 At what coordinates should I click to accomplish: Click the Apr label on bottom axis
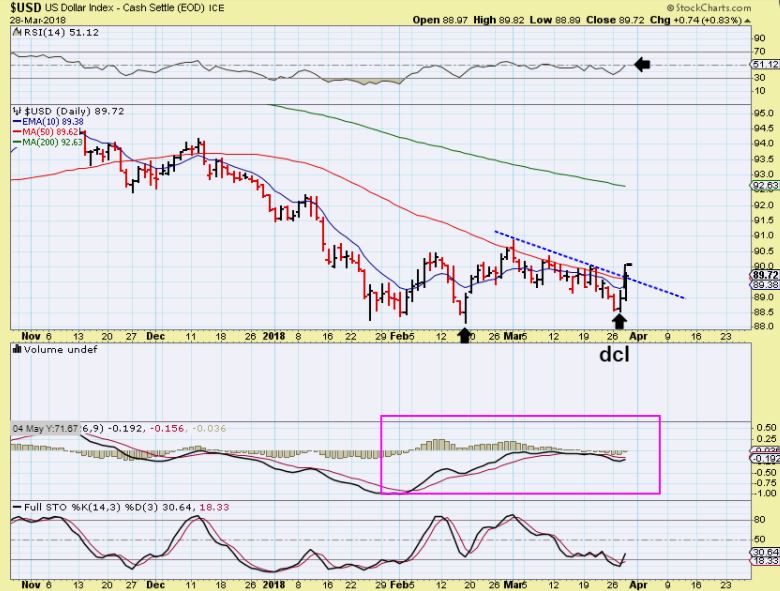tap(638, 585)
